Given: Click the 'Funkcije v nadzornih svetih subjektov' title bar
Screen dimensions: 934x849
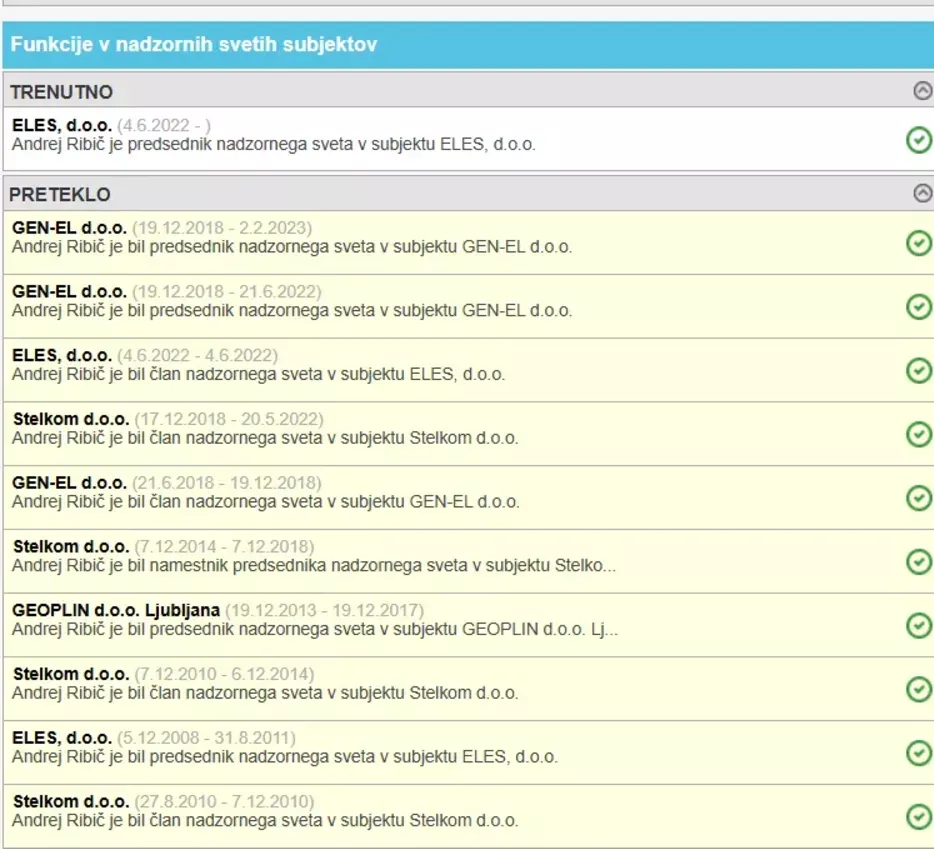Looking at the screenshot, I should [194, 45].
